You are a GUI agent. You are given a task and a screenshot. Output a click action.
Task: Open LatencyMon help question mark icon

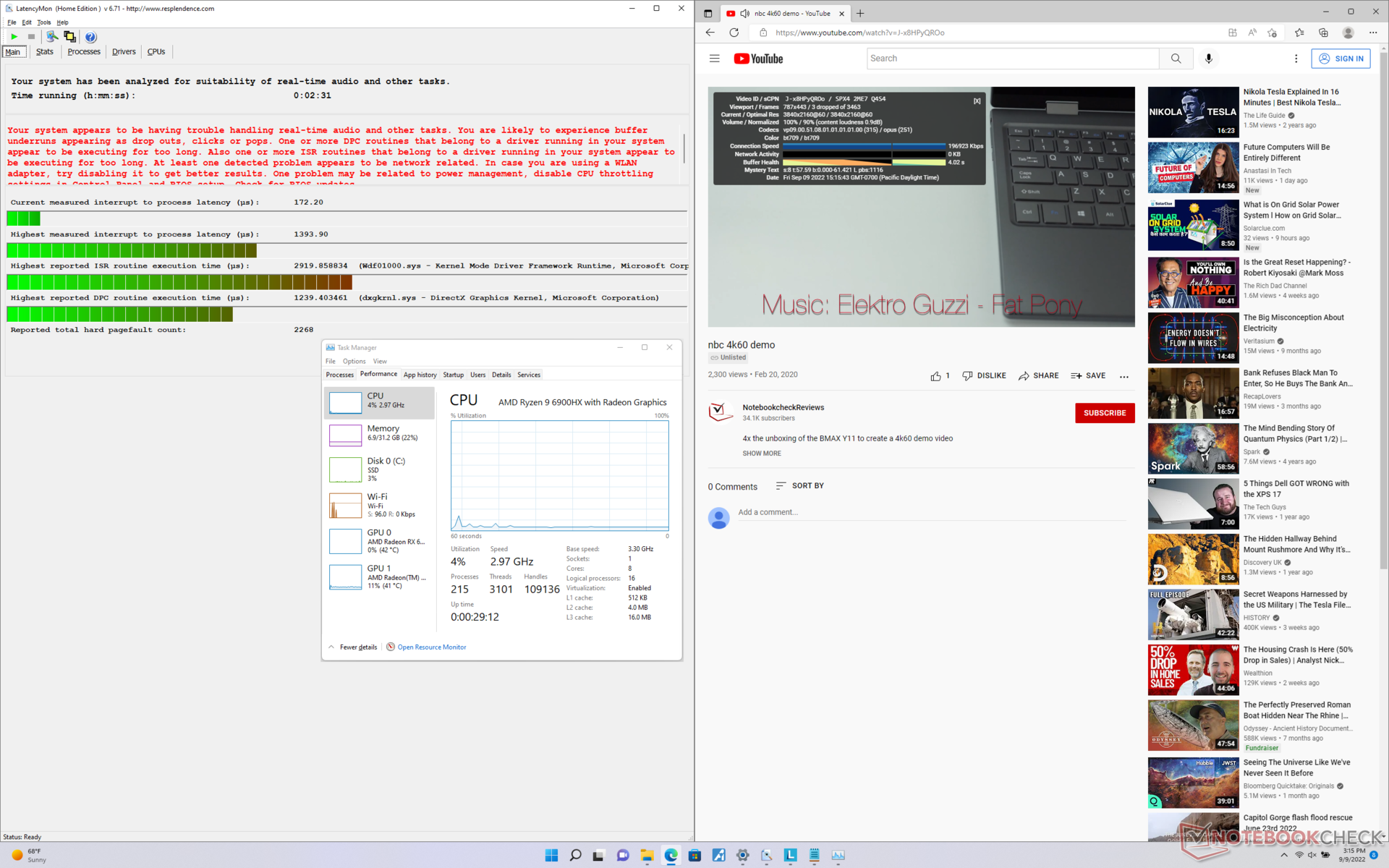coord(90,37)
